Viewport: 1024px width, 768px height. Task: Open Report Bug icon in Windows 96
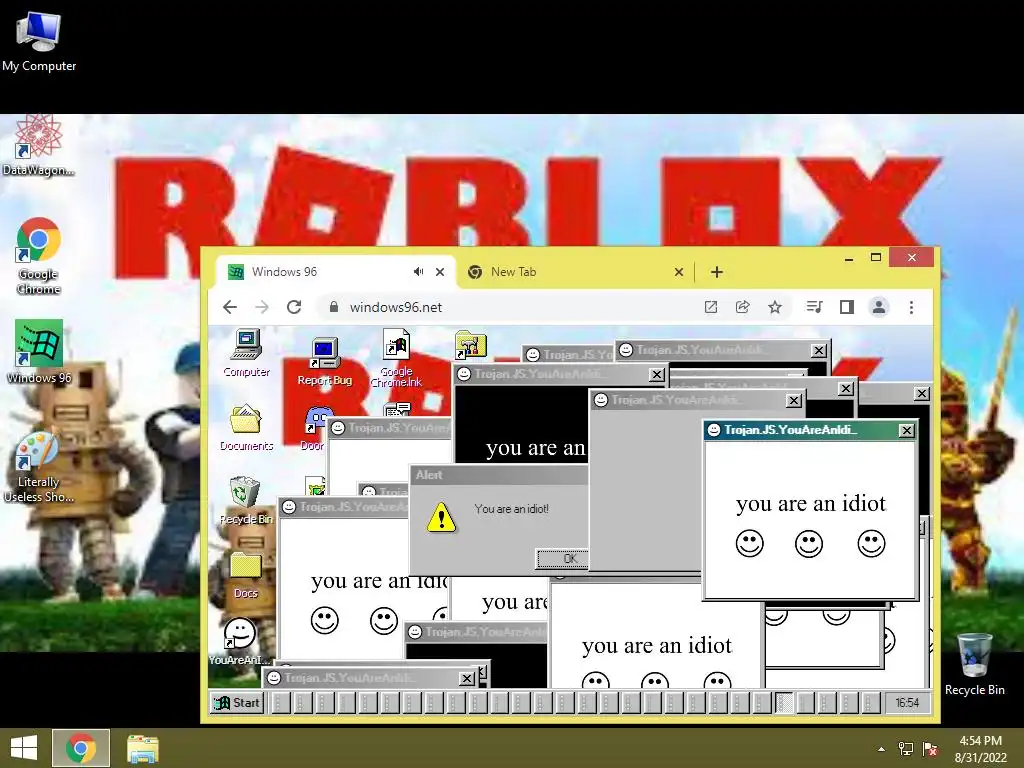(325, 361)
